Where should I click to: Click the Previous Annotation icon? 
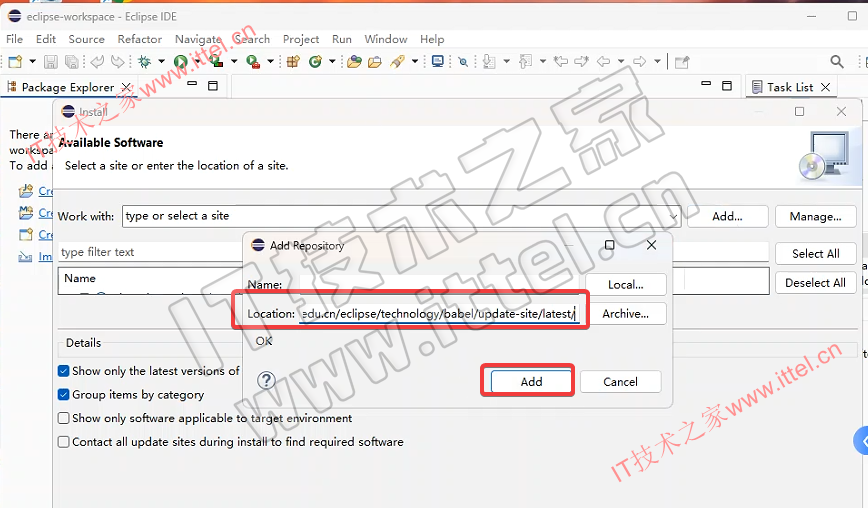pos(525,61)
